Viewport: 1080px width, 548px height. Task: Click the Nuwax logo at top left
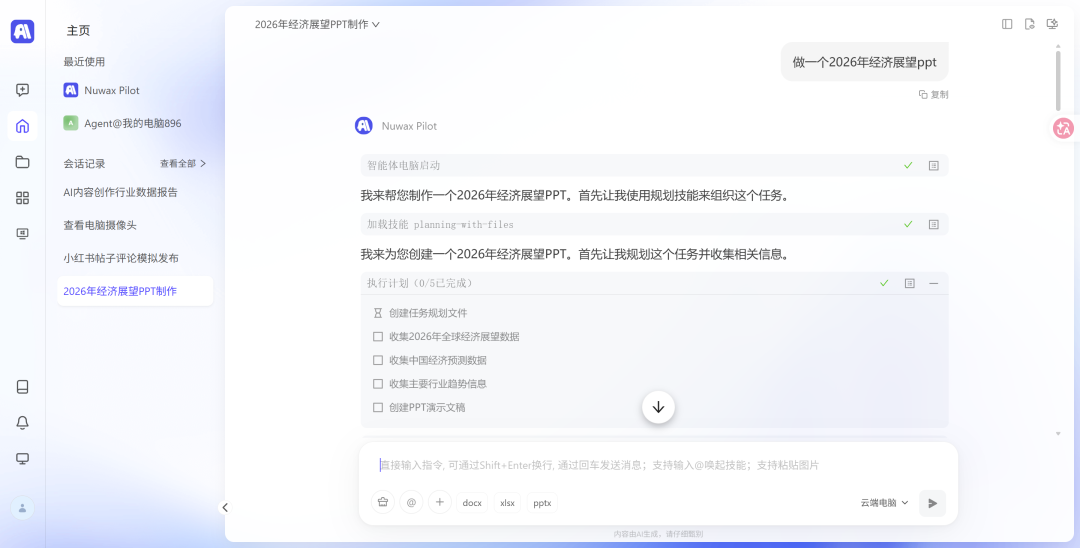tap(23, 31)
